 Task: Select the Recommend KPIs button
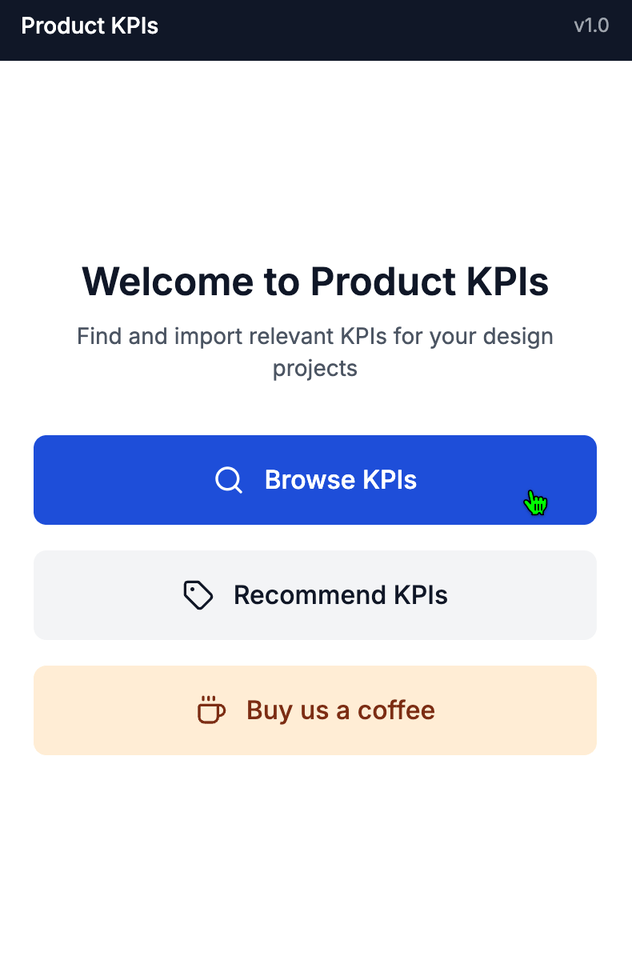click(x=315, y=595)
